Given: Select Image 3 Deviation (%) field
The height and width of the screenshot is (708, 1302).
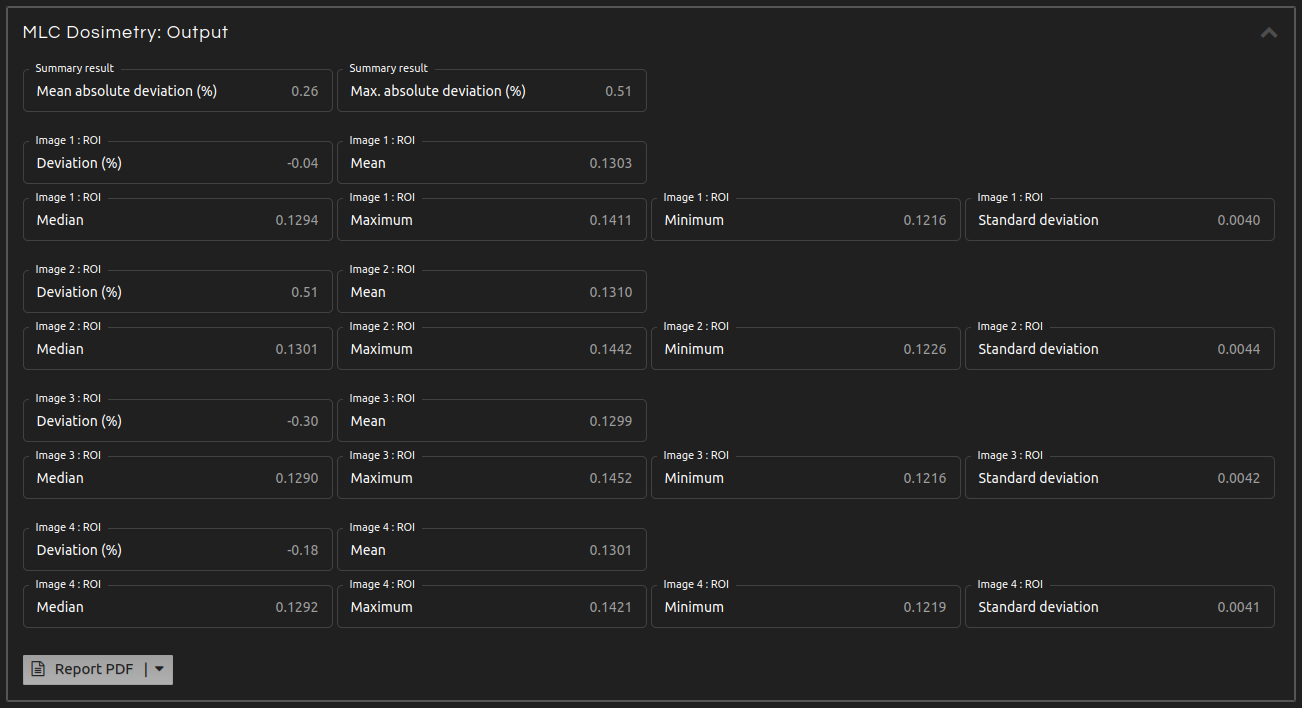Looking at the screenshot, I should [178, 421].
